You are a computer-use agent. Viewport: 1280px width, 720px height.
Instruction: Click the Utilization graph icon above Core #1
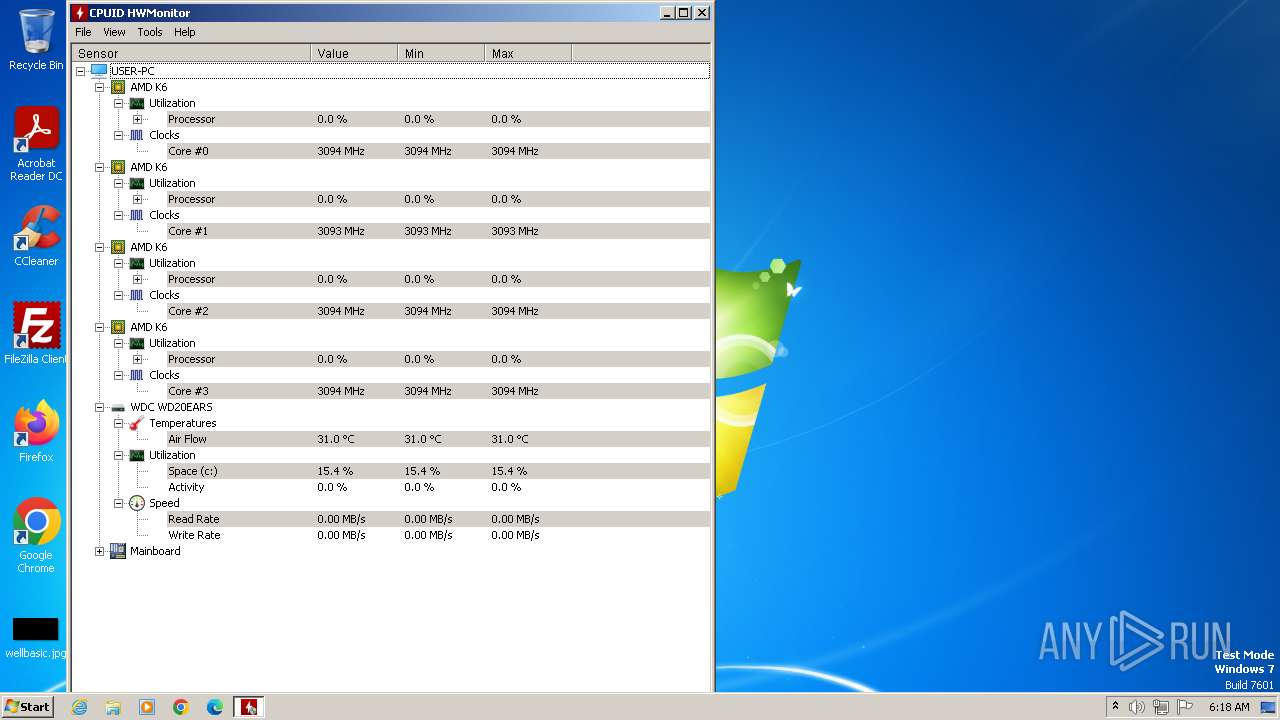point(137,183)
